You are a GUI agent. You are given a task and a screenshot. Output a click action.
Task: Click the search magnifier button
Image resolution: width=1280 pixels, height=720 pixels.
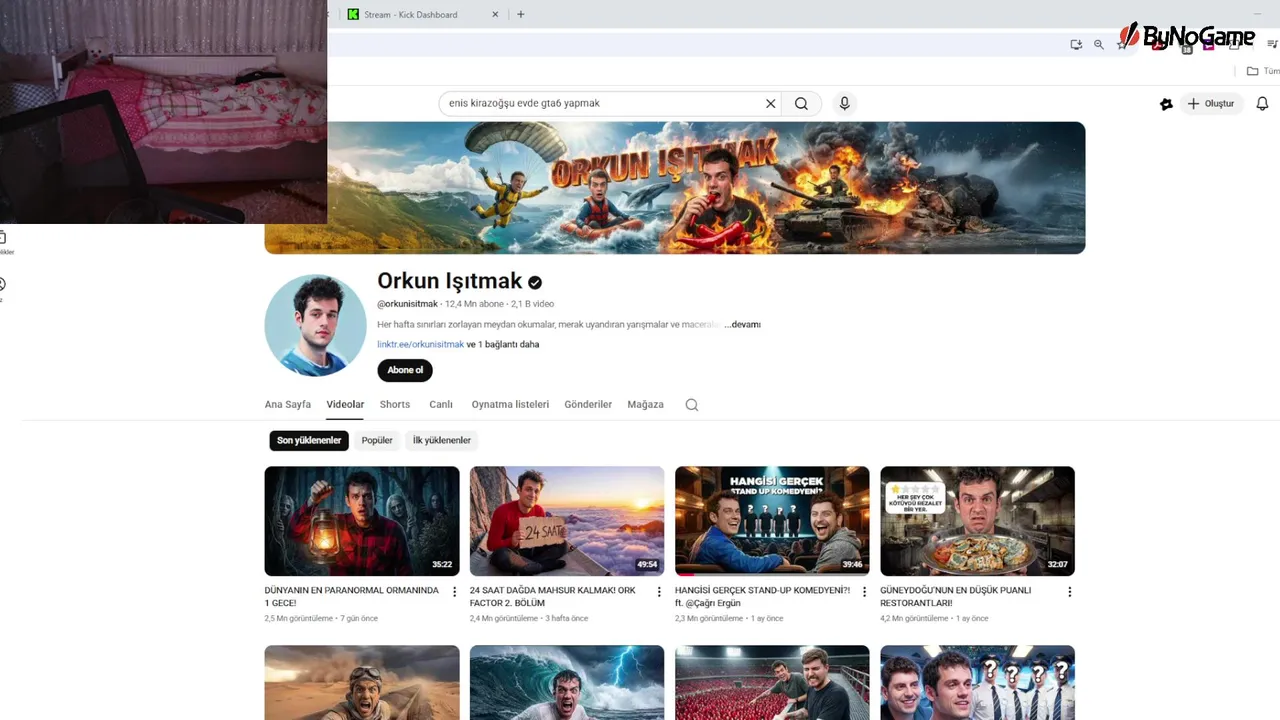pos(801,103)
